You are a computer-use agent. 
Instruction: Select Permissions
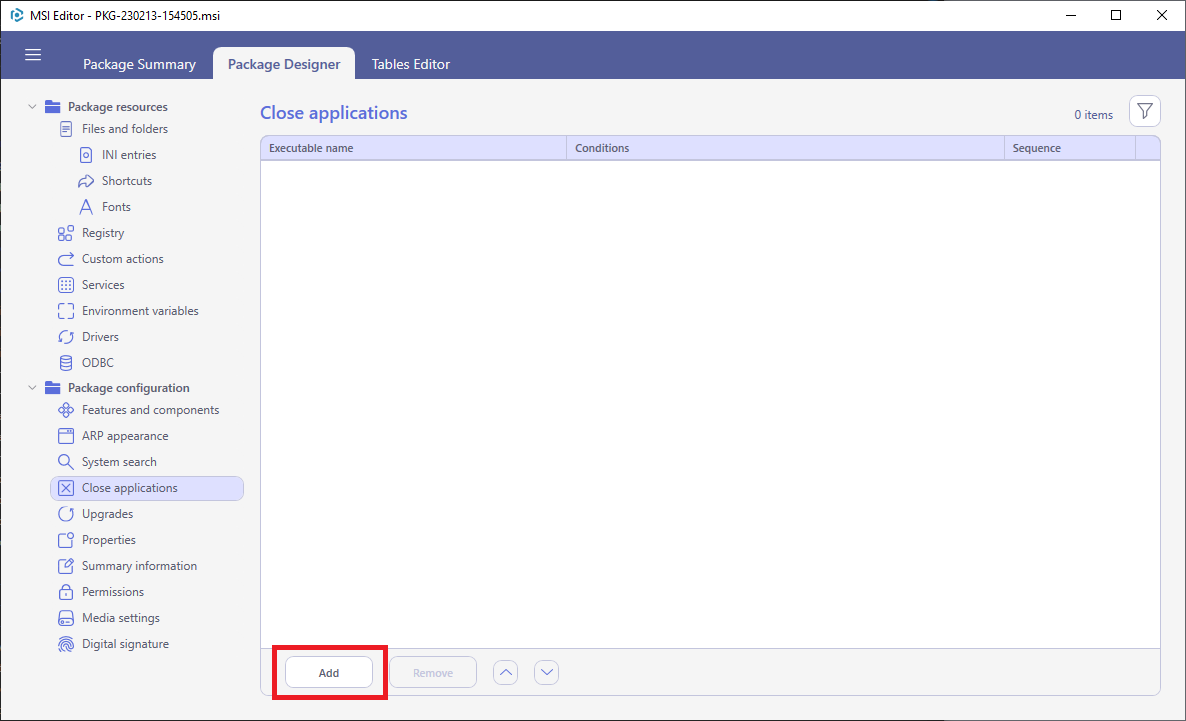pos(113,592)
